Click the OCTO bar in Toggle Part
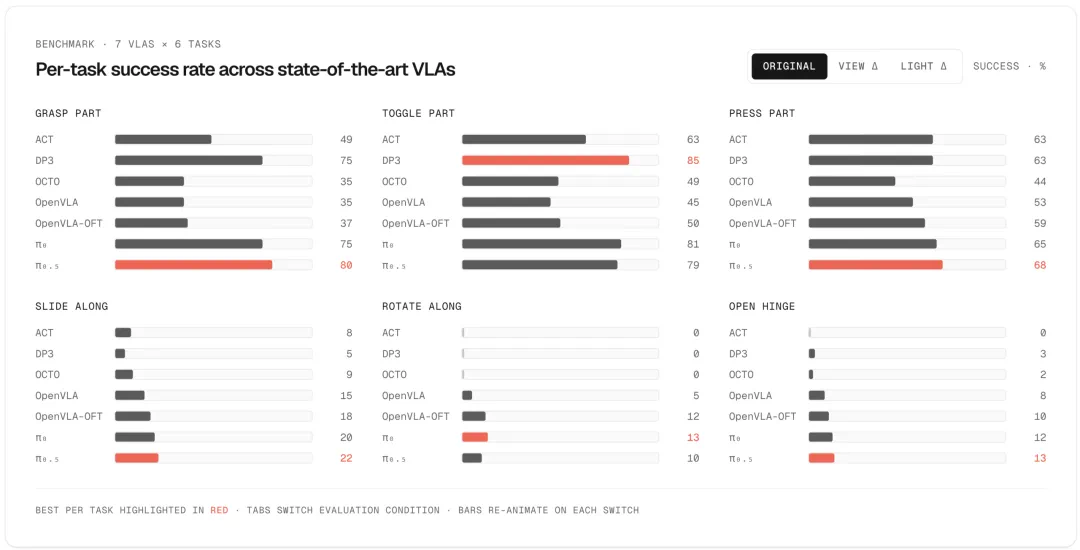 tap(510, 181)
